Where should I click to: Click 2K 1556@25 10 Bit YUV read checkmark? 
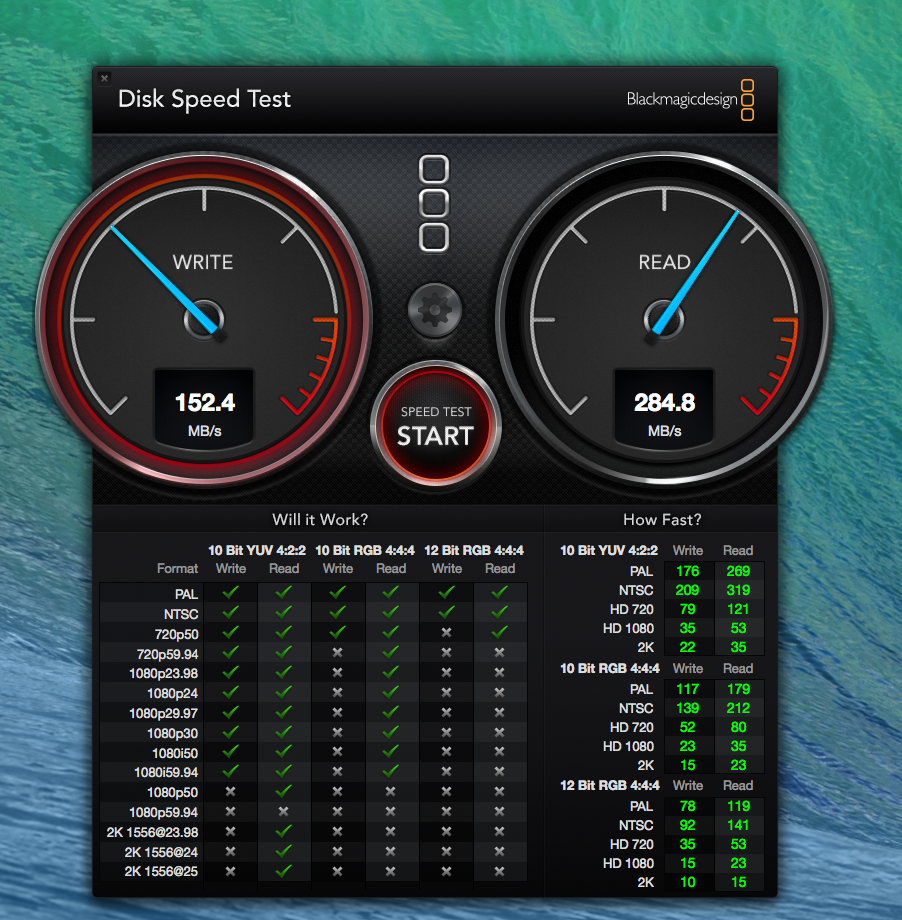point(283,871)
